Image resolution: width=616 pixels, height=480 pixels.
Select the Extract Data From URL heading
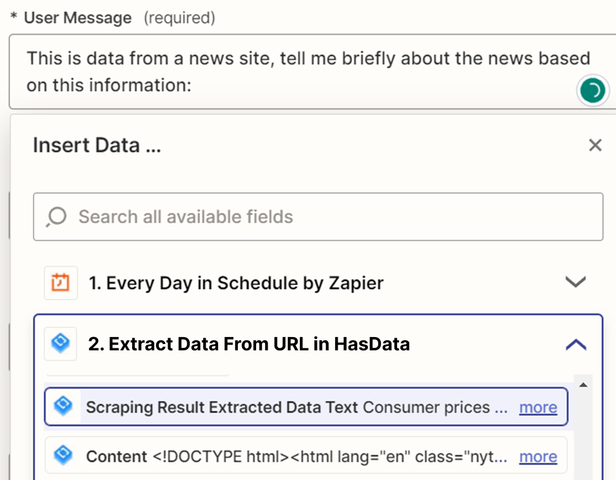click(249, 344)
